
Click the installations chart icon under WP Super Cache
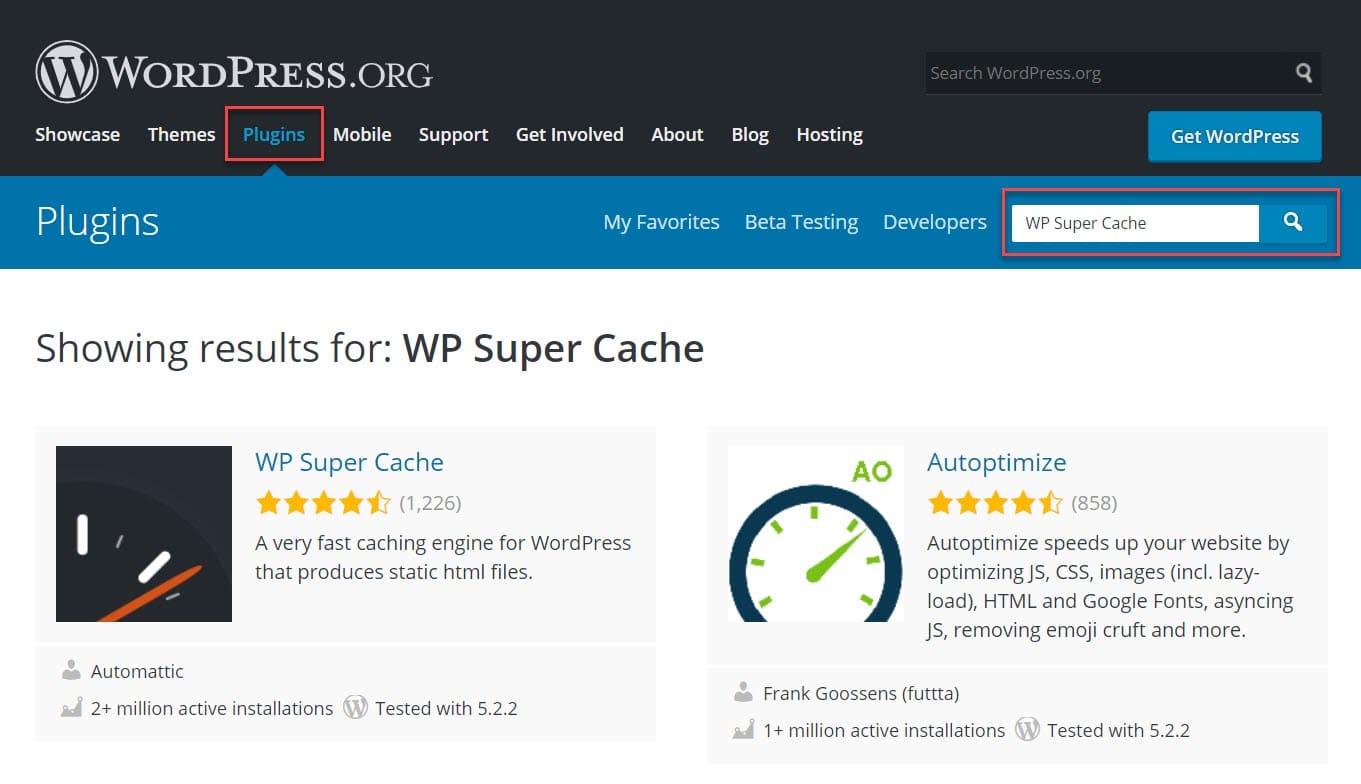(71, 708)
